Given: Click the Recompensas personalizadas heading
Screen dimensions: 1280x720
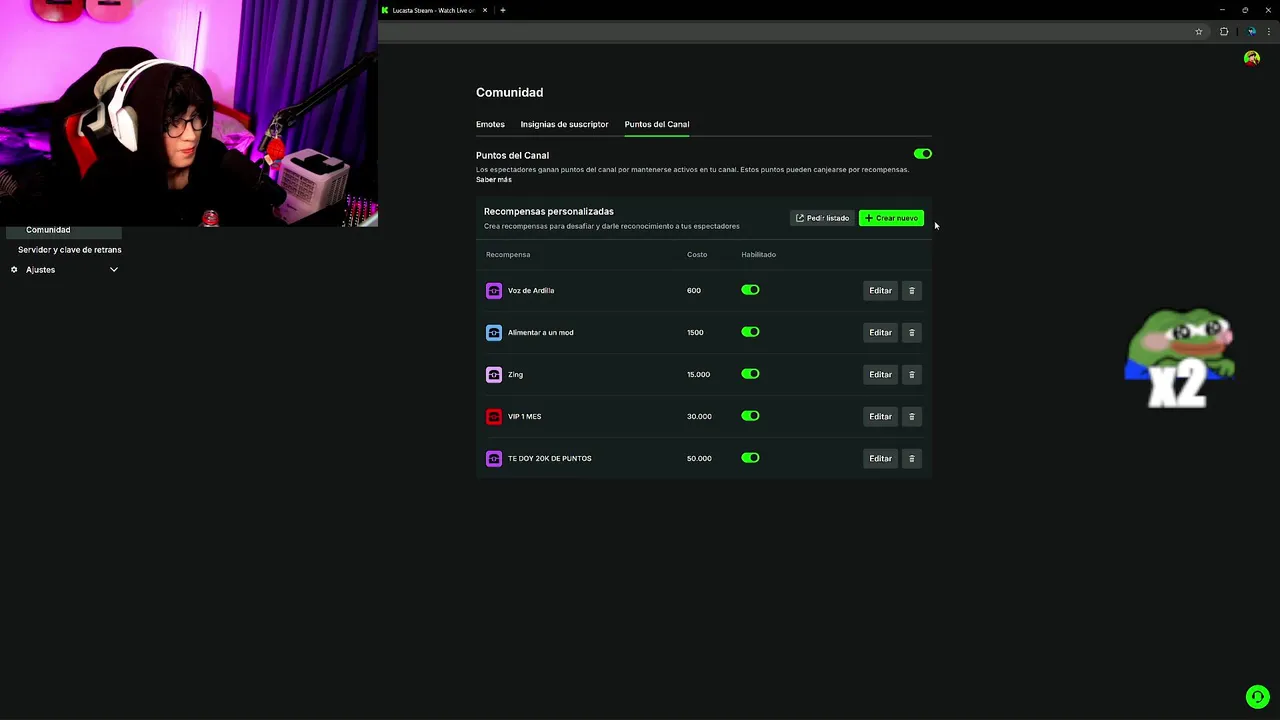Looking at the screenshot, I should (x=549, y=212).
